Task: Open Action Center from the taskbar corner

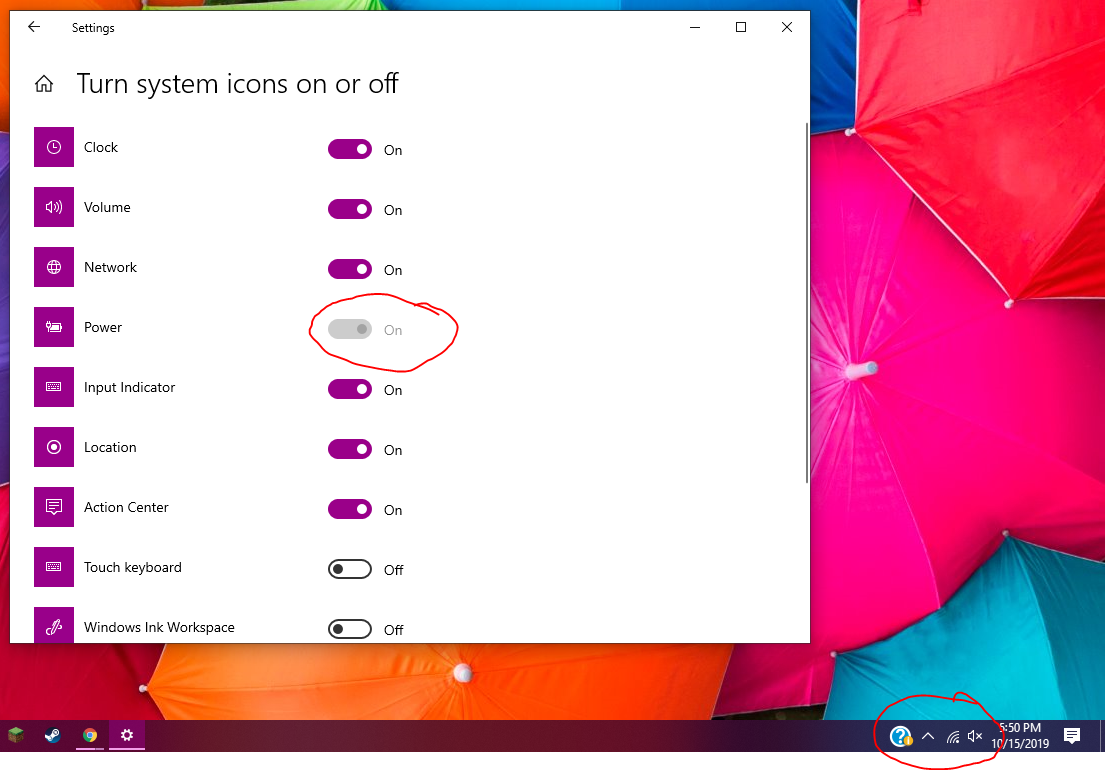Action: tap(1072, 735)
